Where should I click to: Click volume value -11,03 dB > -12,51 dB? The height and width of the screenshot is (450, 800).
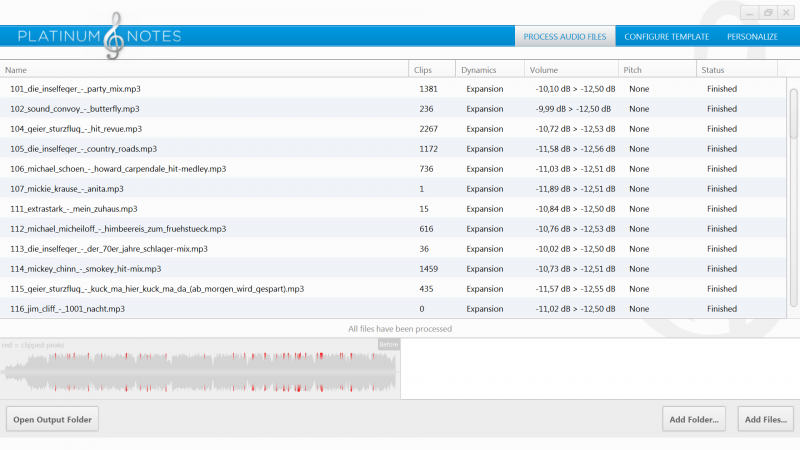(576, 168)
